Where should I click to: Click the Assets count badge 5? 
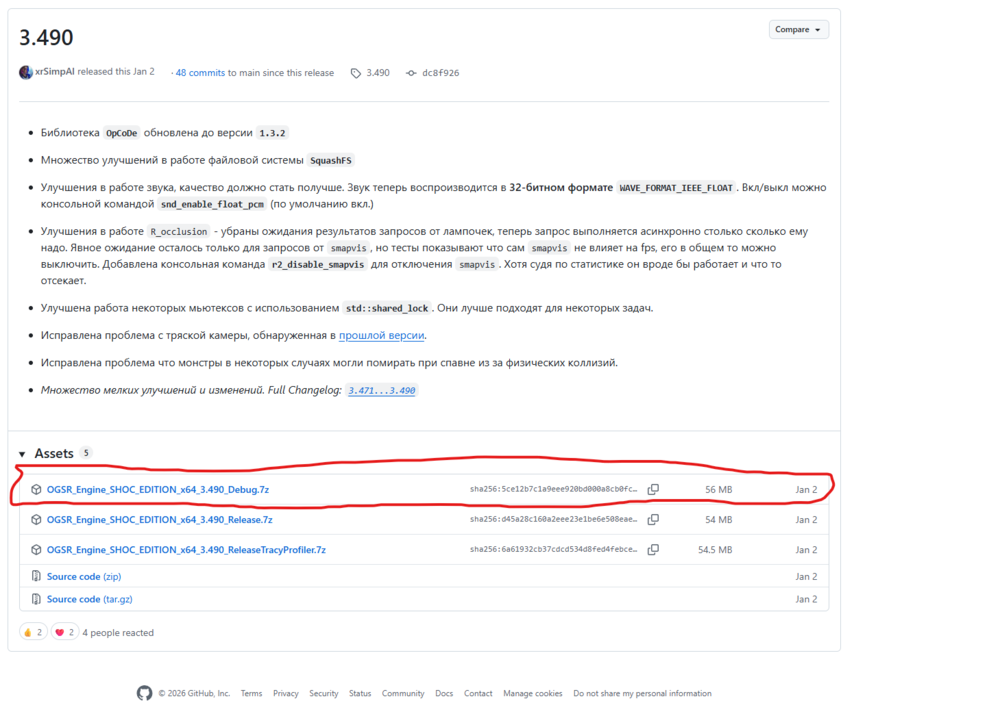(x=86, y=453)
